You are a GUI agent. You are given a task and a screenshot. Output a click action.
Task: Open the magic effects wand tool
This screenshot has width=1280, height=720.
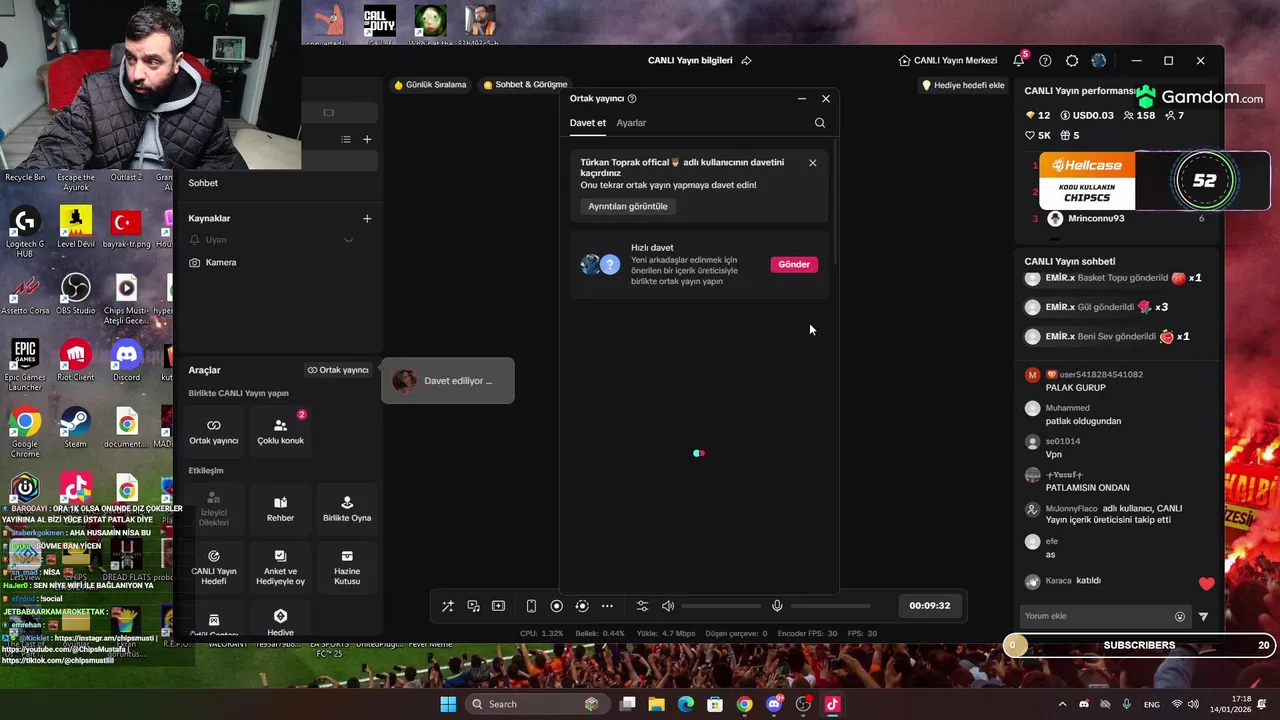[447, 606]
